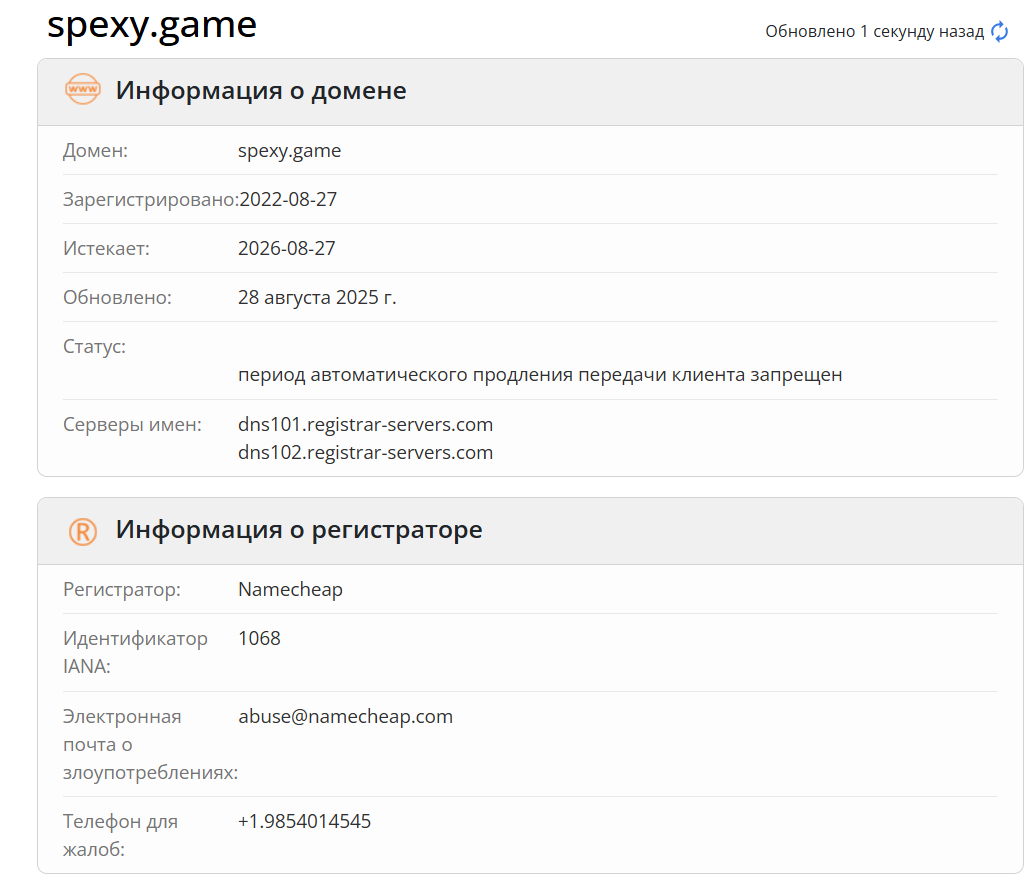The image size is (1032, 891).
Task: Select the 'Информация о домене' section header
Action: (261, 90)
